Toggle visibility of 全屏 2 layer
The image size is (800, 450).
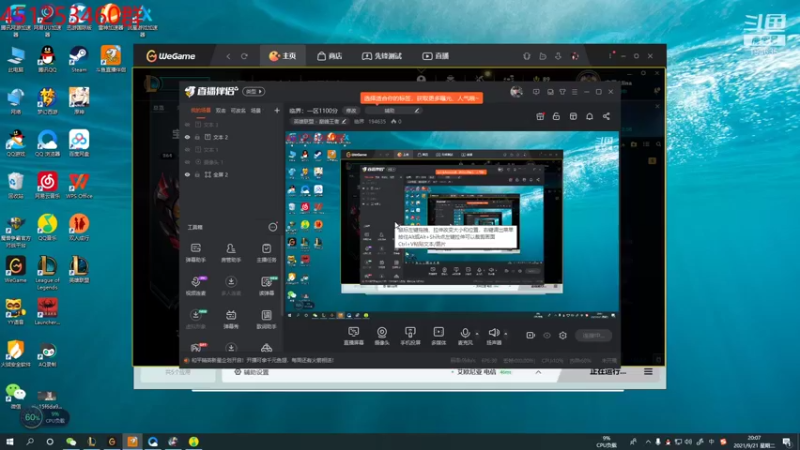(187, 174)
